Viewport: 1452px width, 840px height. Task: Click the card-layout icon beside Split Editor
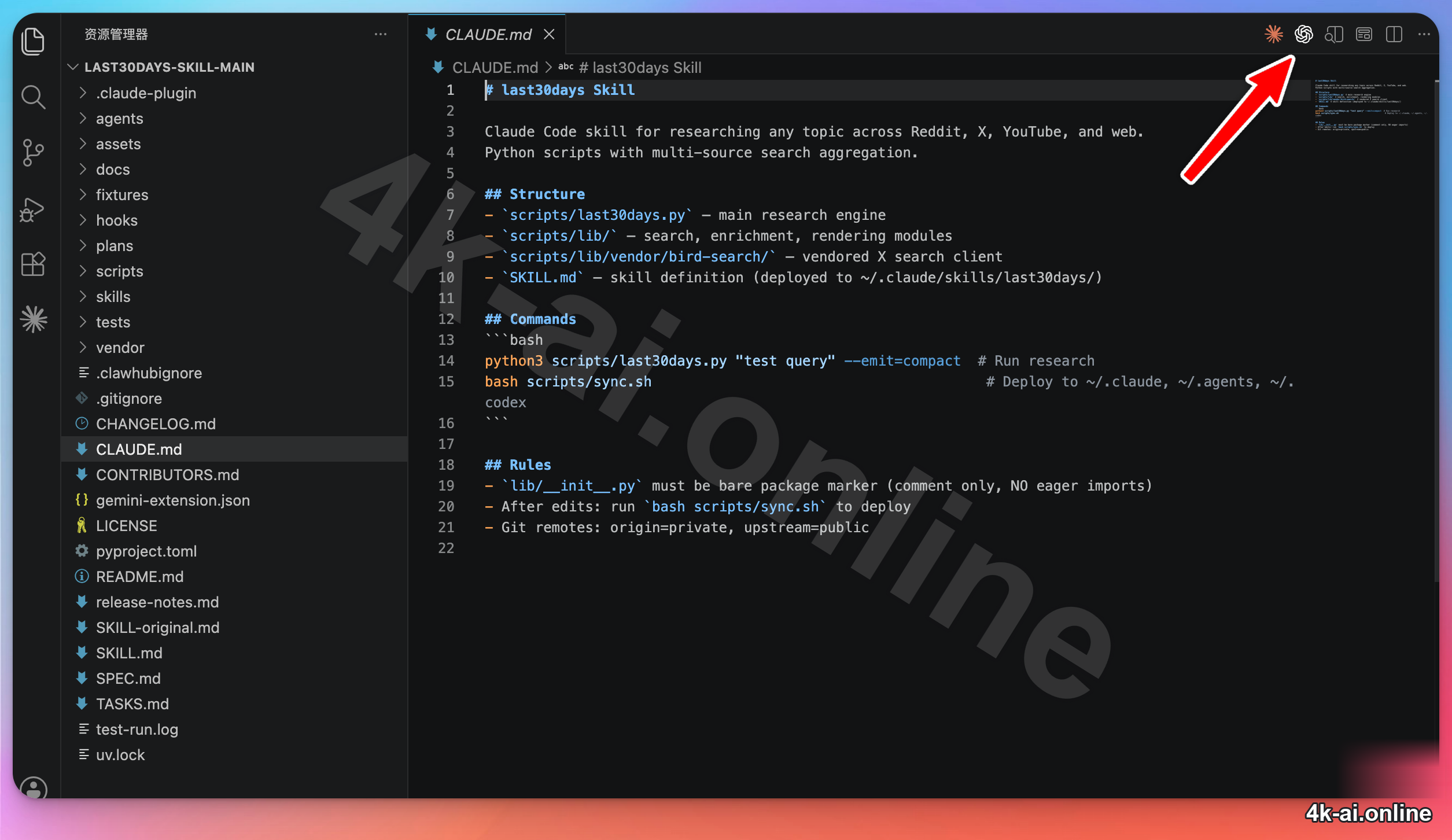click(1363, 35)
